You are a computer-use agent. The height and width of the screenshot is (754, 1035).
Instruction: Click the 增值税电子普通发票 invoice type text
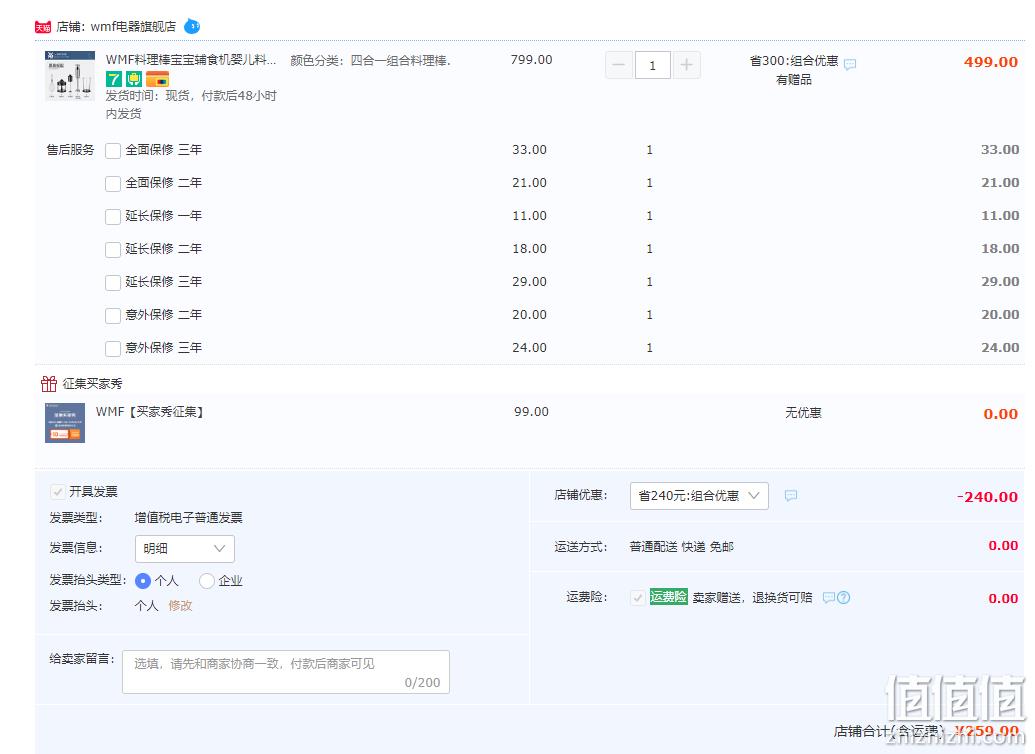[x=188, y=518]
